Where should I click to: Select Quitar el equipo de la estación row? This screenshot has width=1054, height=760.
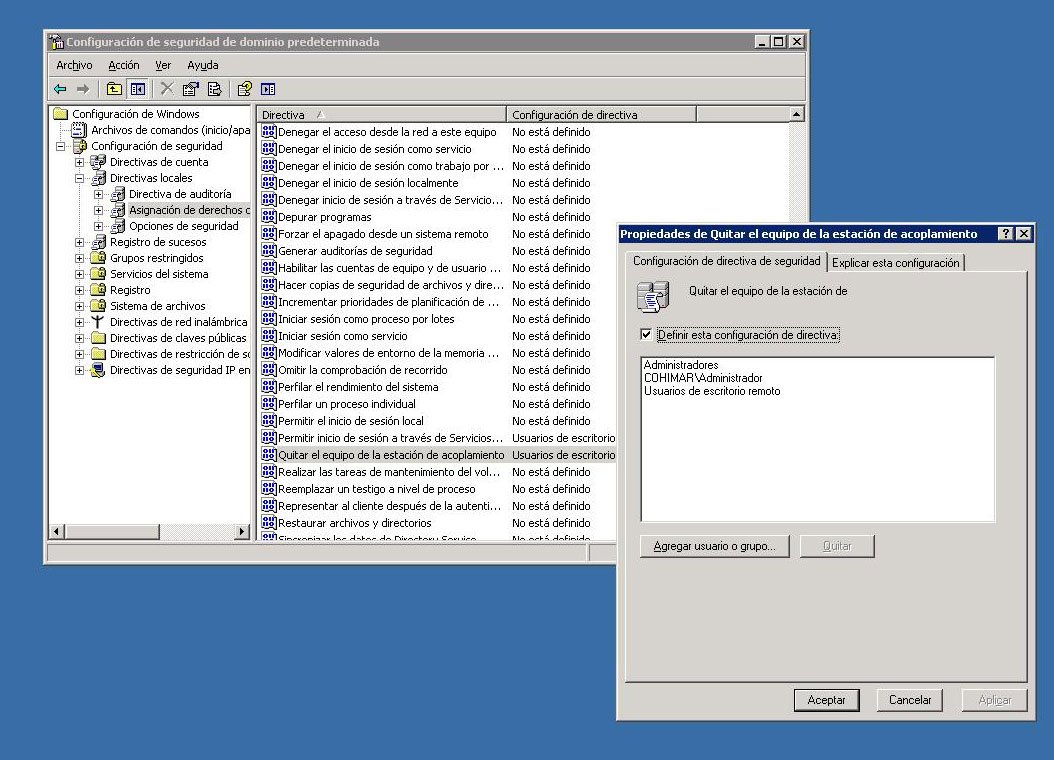click(438, 455)
